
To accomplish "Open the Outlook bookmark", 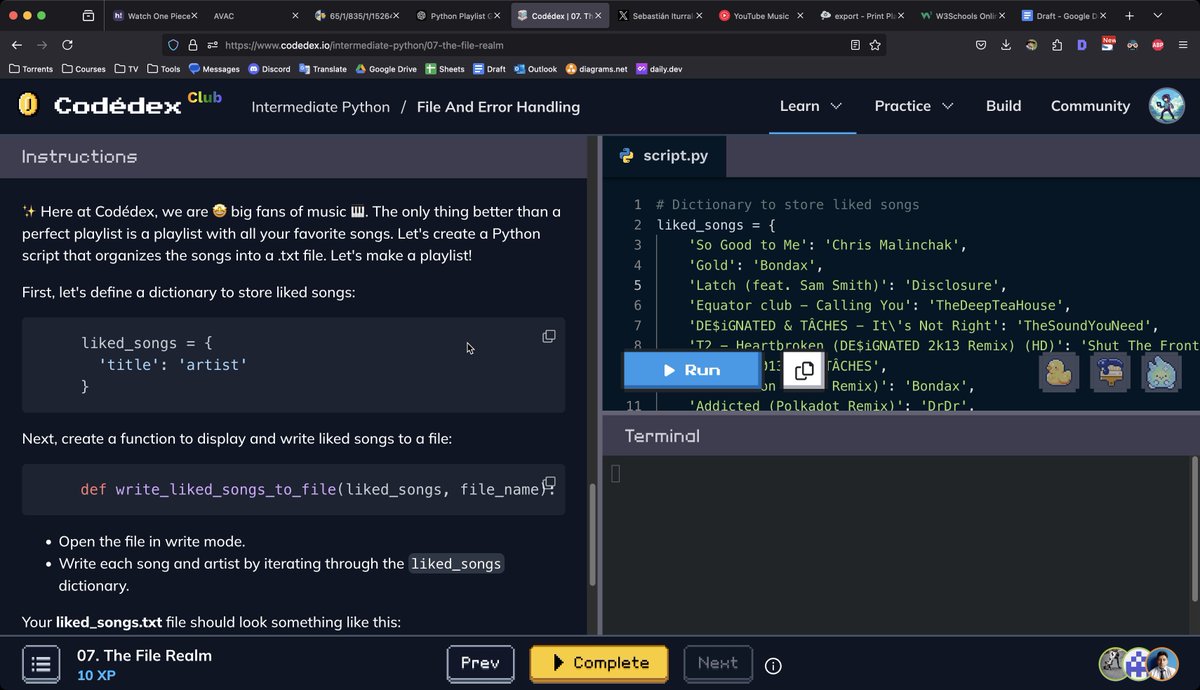I will tap(535, 69).
